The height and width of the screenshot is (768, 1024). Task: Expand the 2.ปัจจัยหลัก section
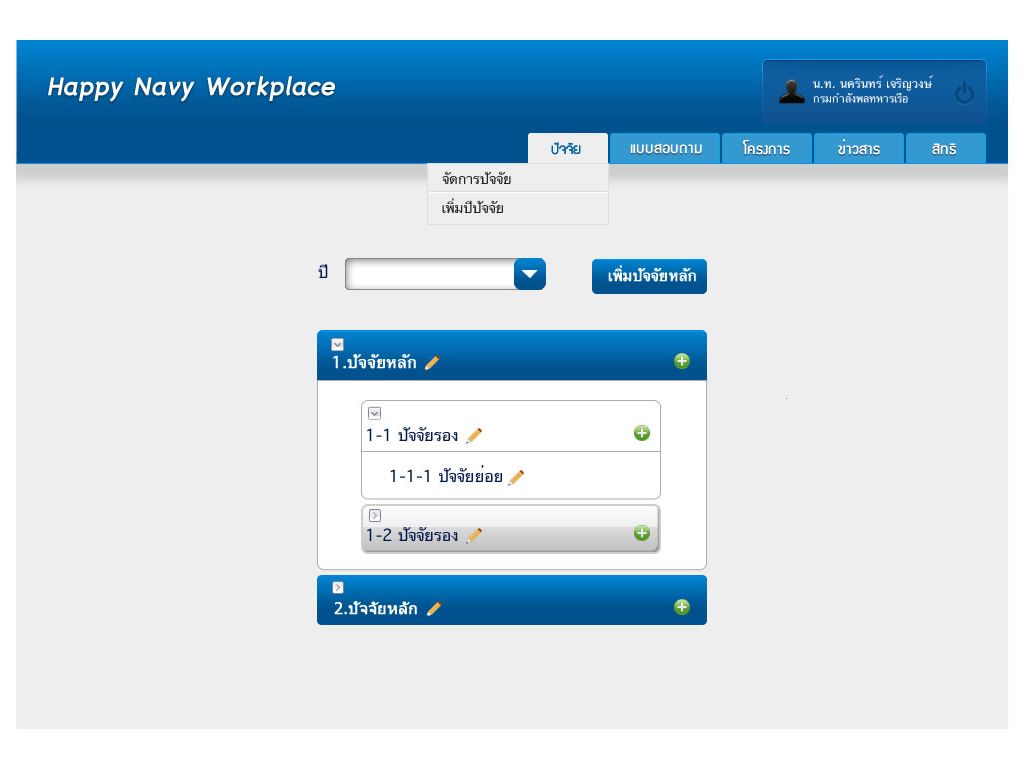tap(338, 588)
